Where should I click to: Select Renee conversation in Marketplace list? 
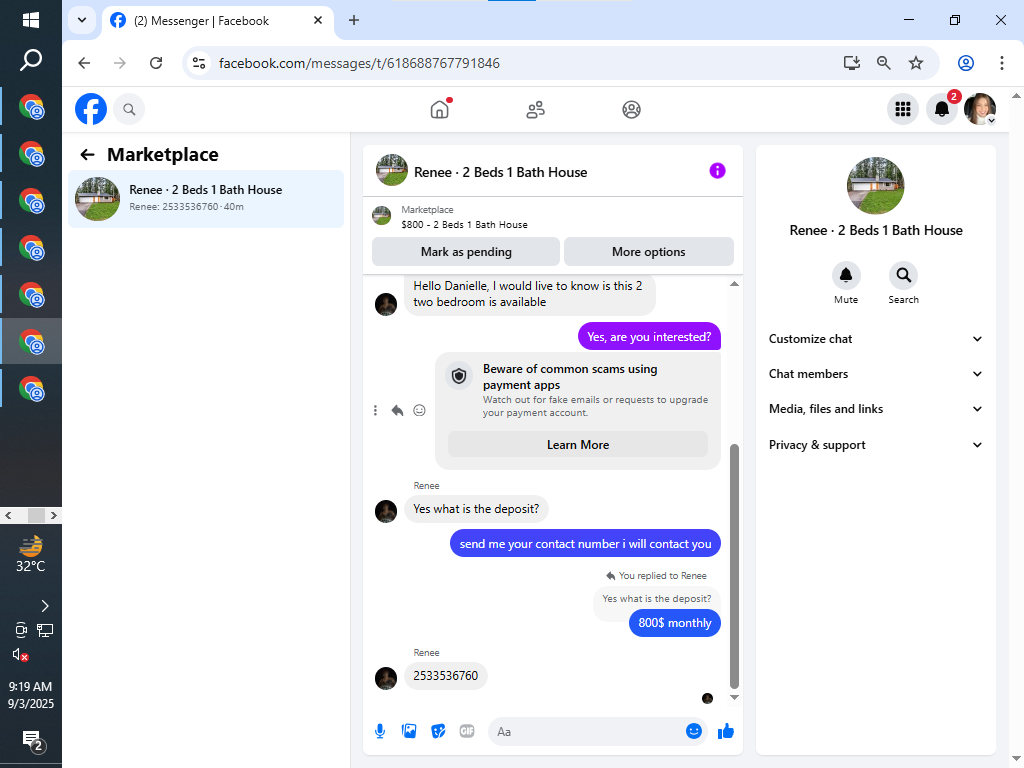click(x=206, y=199)
